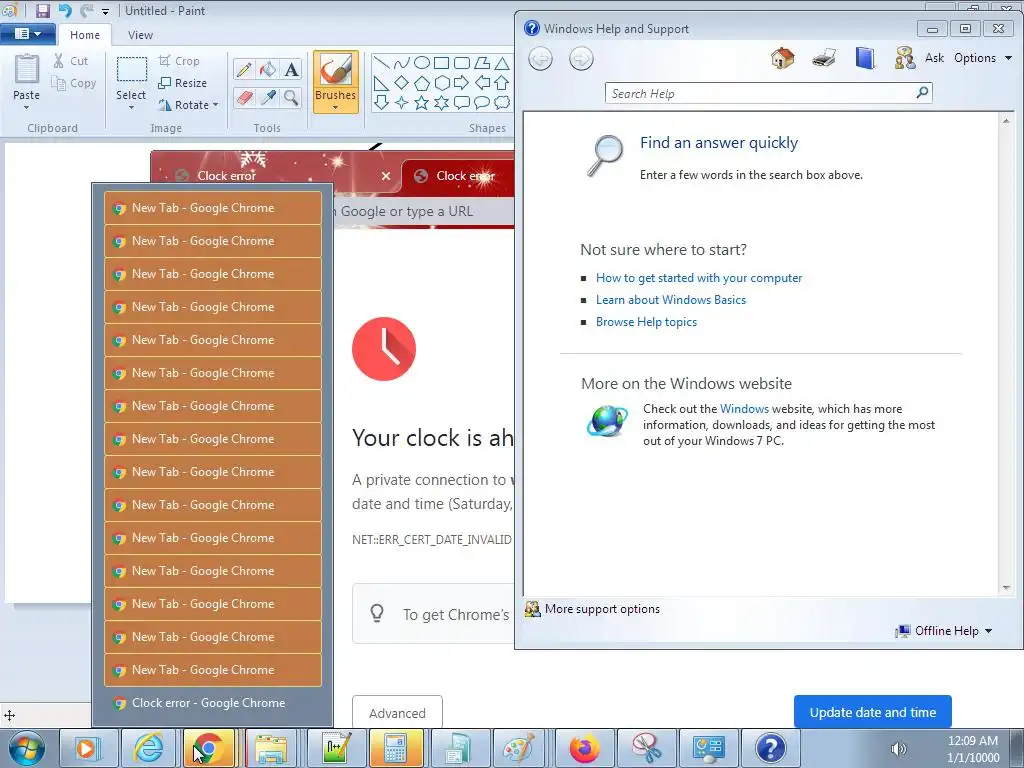Open Browse Help topics link
Screen dimensions: 1024x768
point(646,322)
